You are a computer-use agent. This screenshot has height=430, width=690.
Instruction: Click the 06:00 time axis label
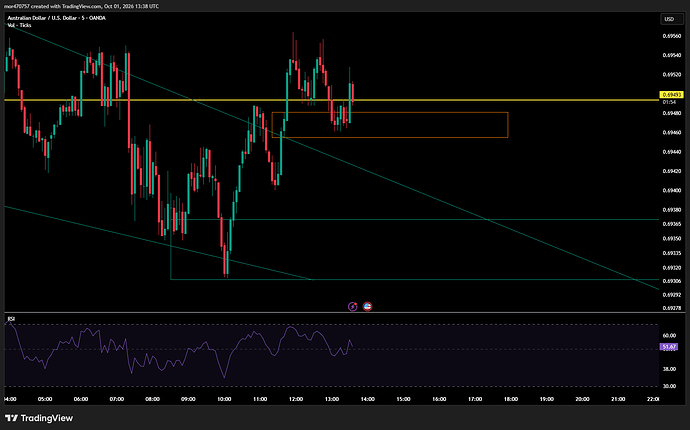click(81, 399)
